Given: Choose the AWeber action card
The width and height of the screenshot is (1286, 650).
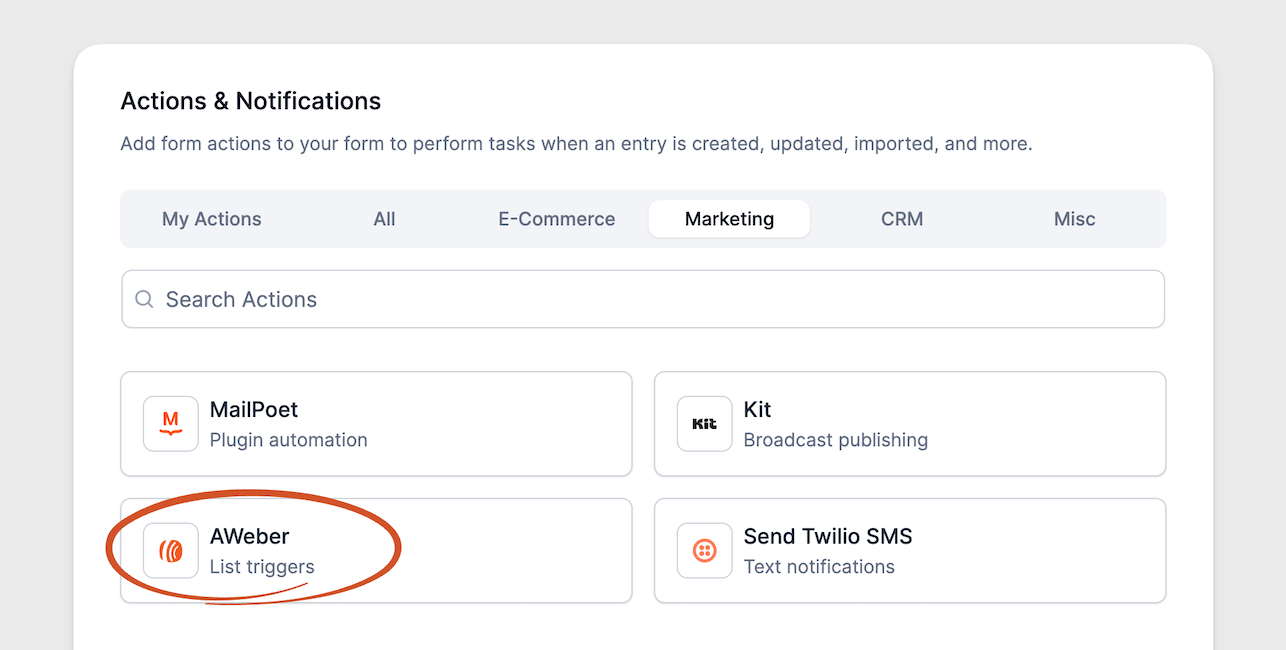Looking at the screenshot, I should point(376,551).
